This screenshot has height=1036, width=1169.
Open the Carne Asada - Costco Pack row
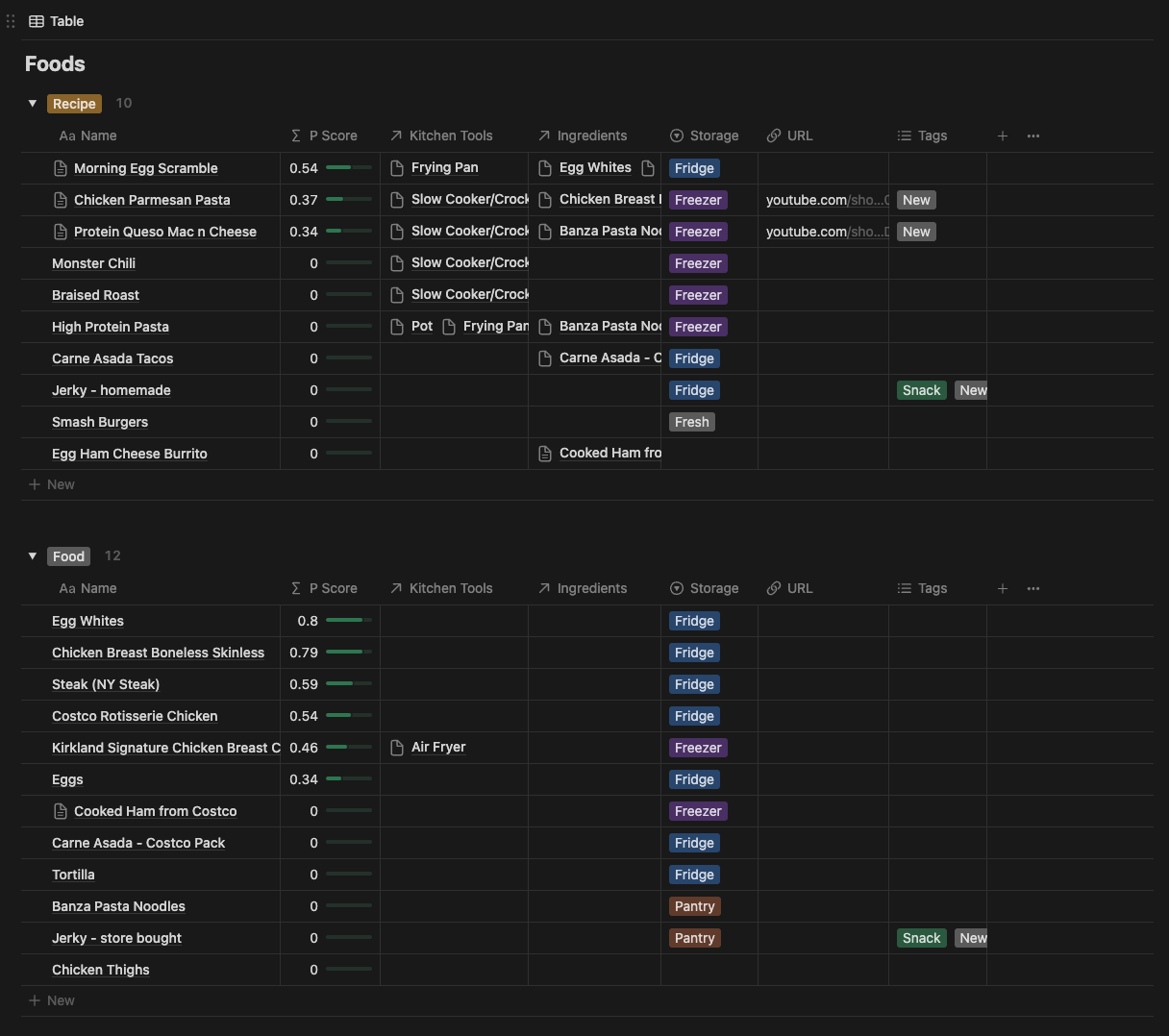(138, 843)
